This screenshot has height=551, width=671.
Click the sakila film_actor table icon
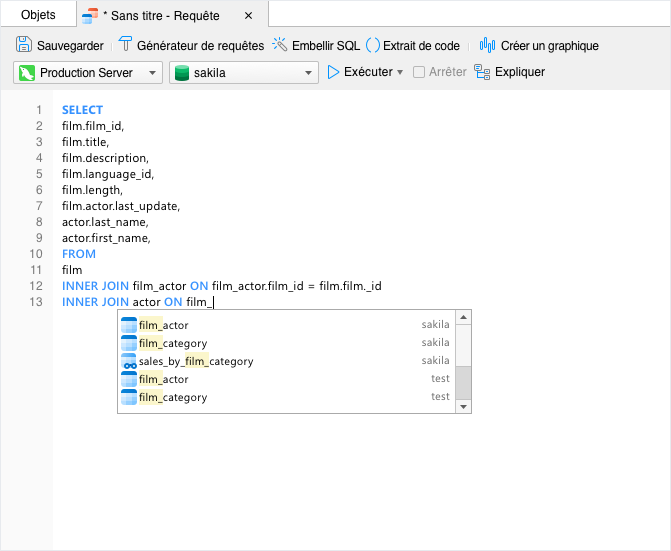[x=129, y=325]
